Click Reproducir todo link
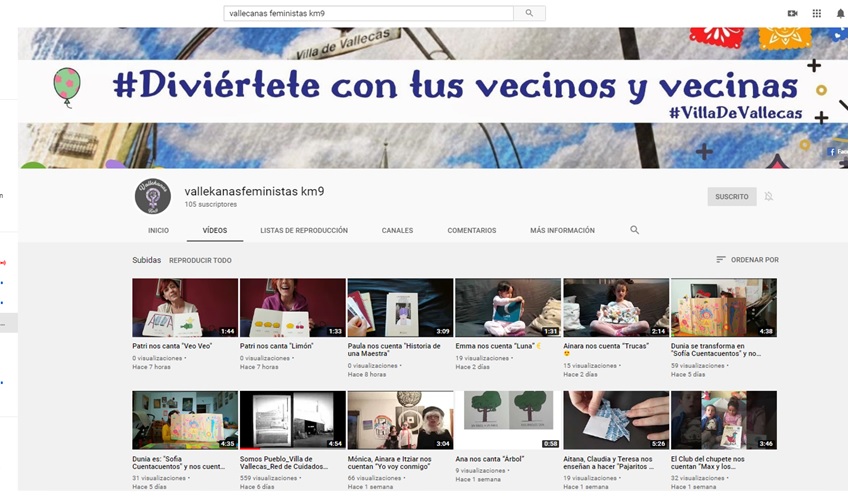 click(200, 260)
